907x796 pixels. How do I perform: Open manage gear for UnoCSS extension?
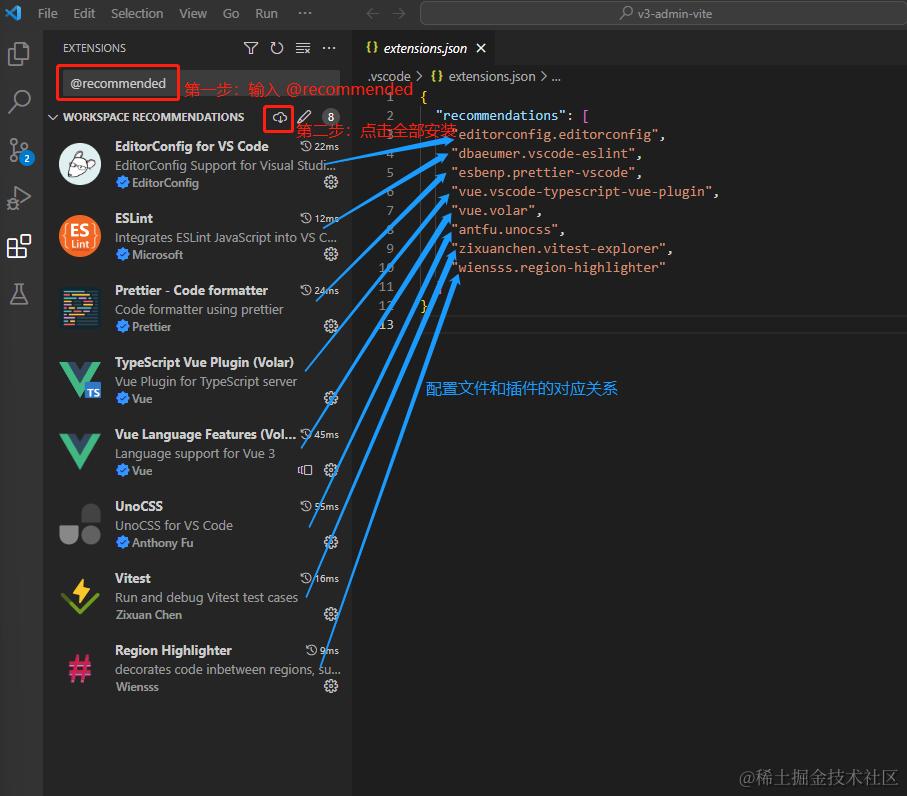click(331, 542)
